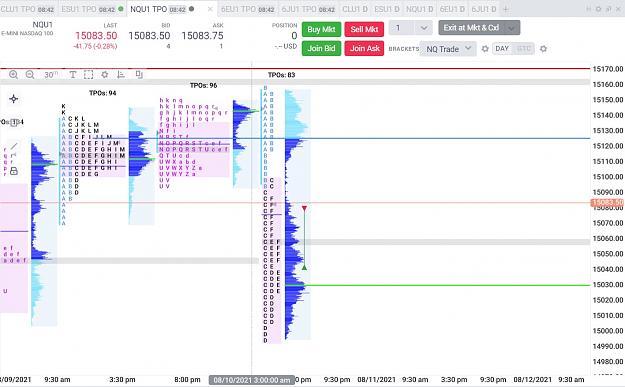Lock drawings with the padlock icon

click(x=14, y=171)
